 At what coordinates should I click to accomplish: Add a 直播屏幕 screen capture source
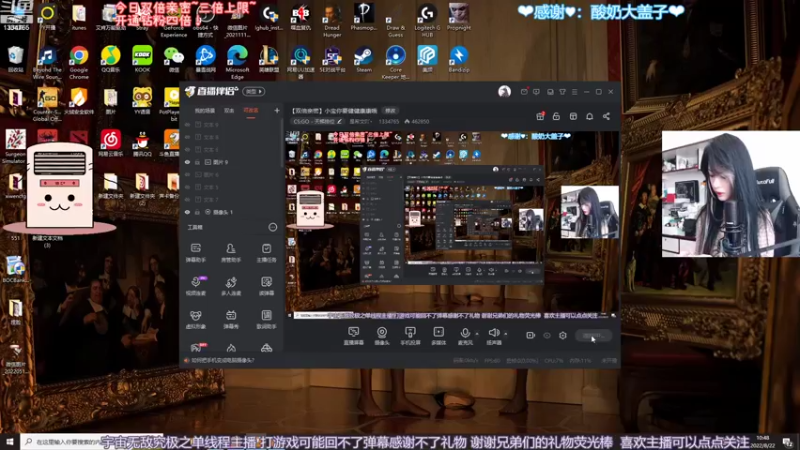[354, 336]
